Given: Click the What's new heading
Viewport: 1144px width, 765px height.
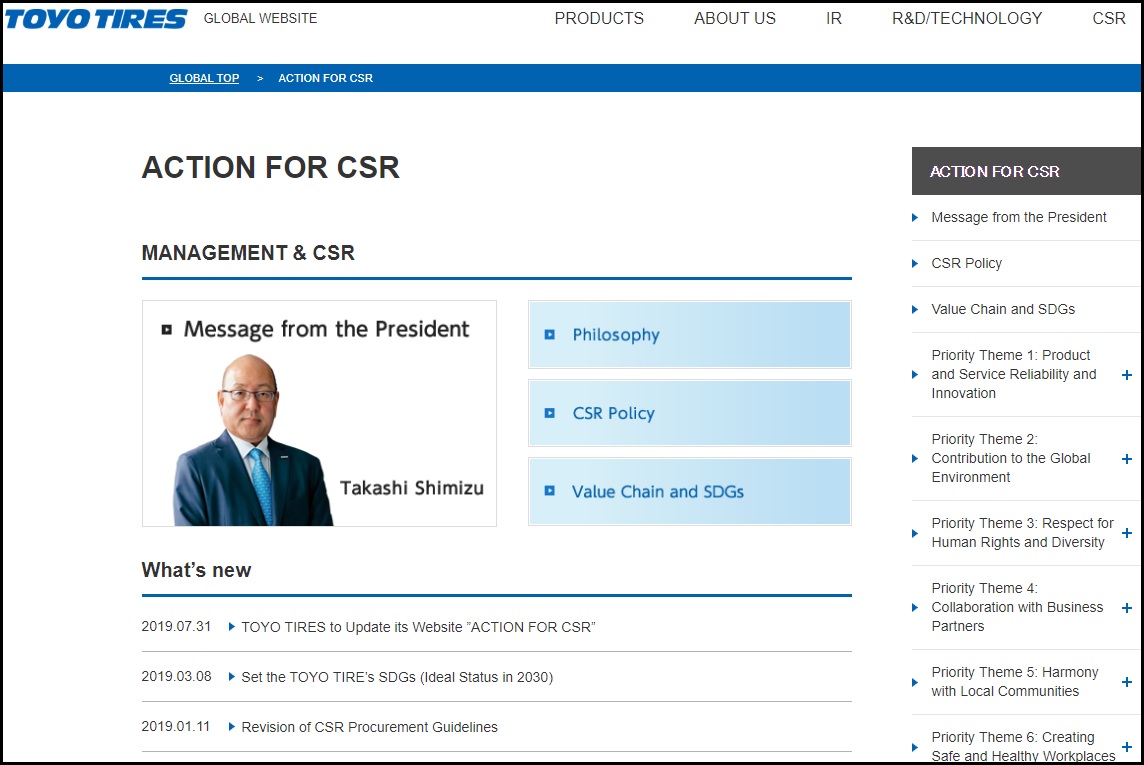Looking at the screenshot, I should click(196, 570).
